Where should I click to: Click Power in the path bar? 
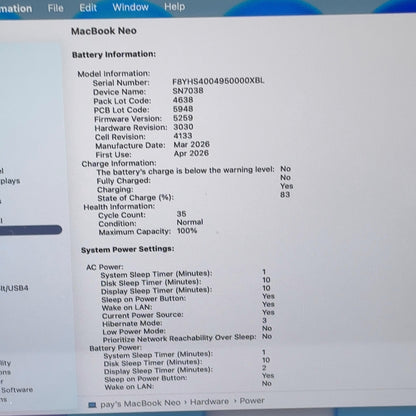(252, 401)
